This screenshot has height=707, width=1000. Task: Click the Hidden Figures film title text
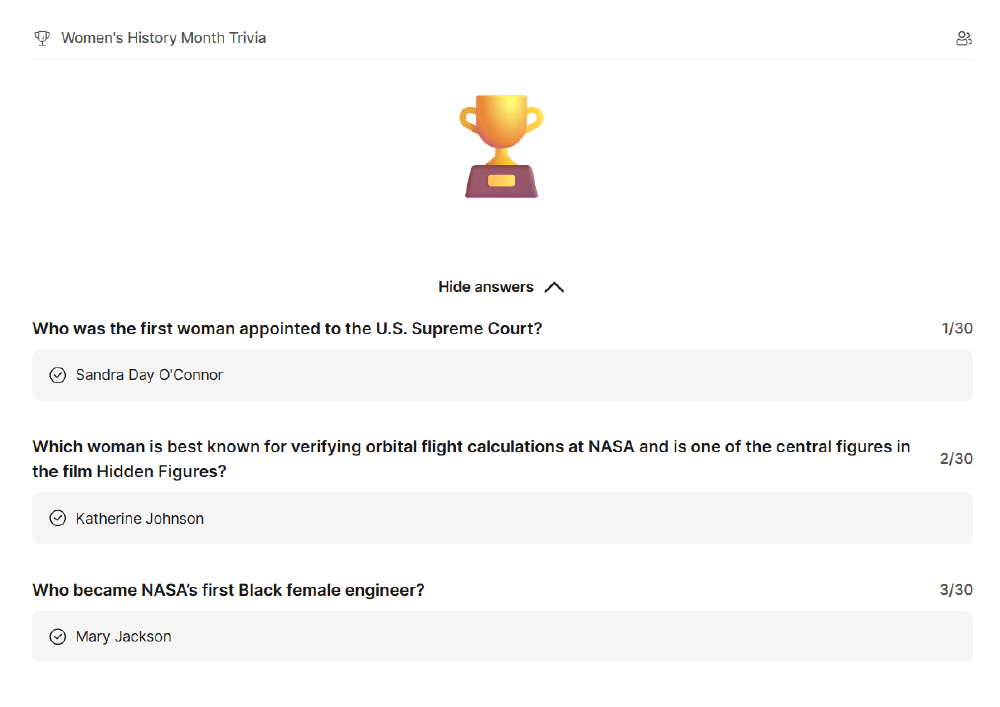[161, 471]
